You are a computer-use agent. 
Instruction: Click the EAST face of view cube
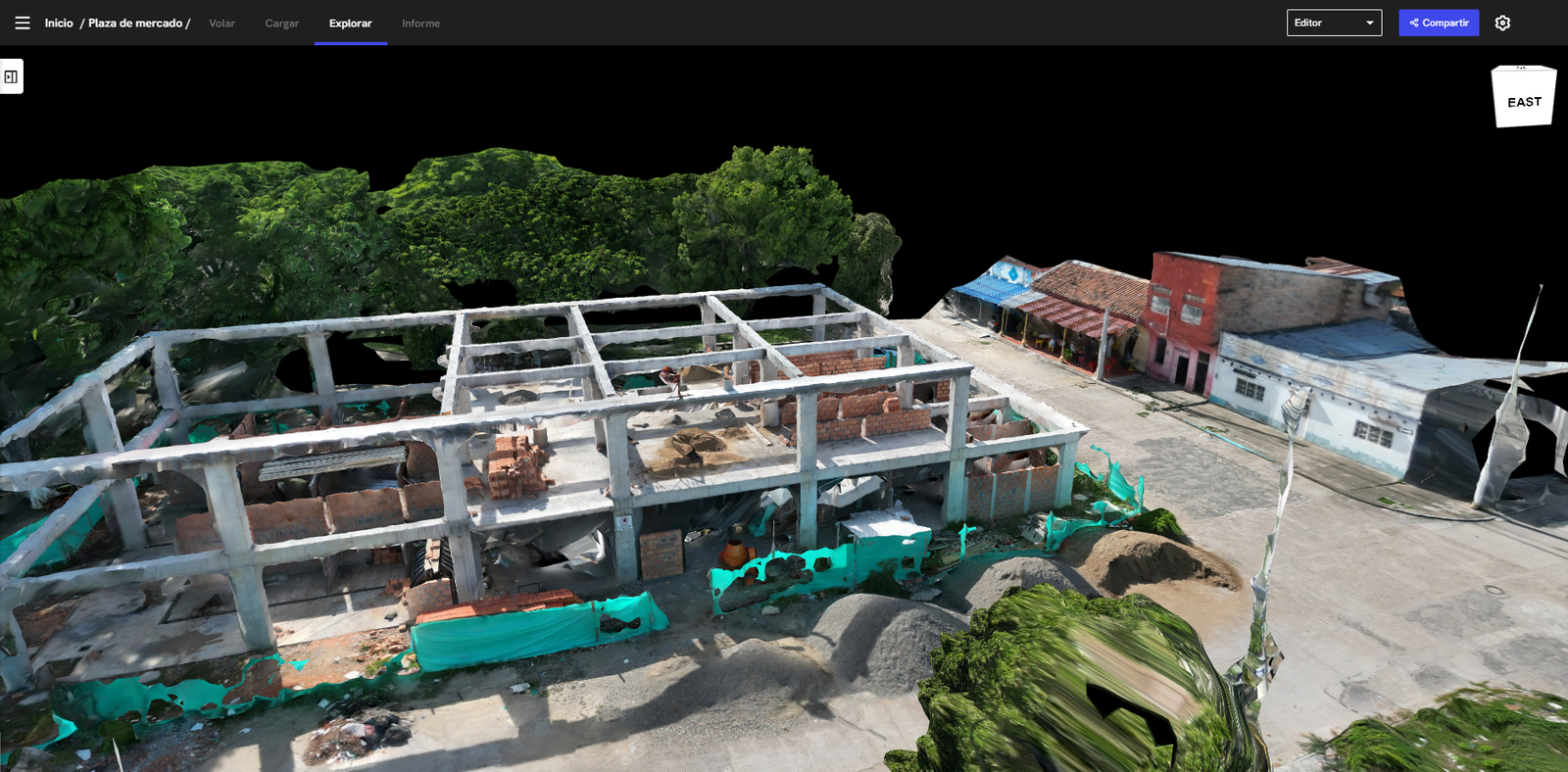click(1524, 102)
